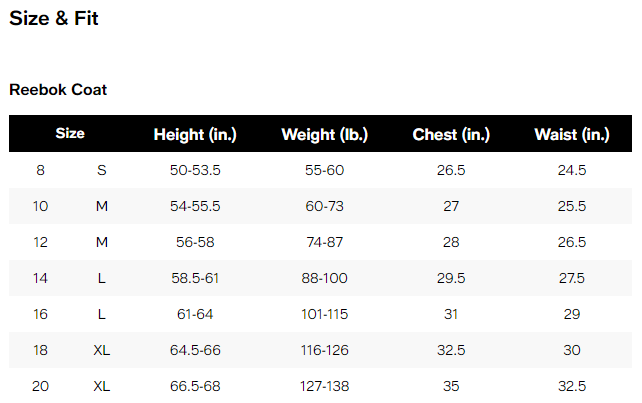Select the size 8 row number
This screenshot has height=403, width=642.
(40, 170)
